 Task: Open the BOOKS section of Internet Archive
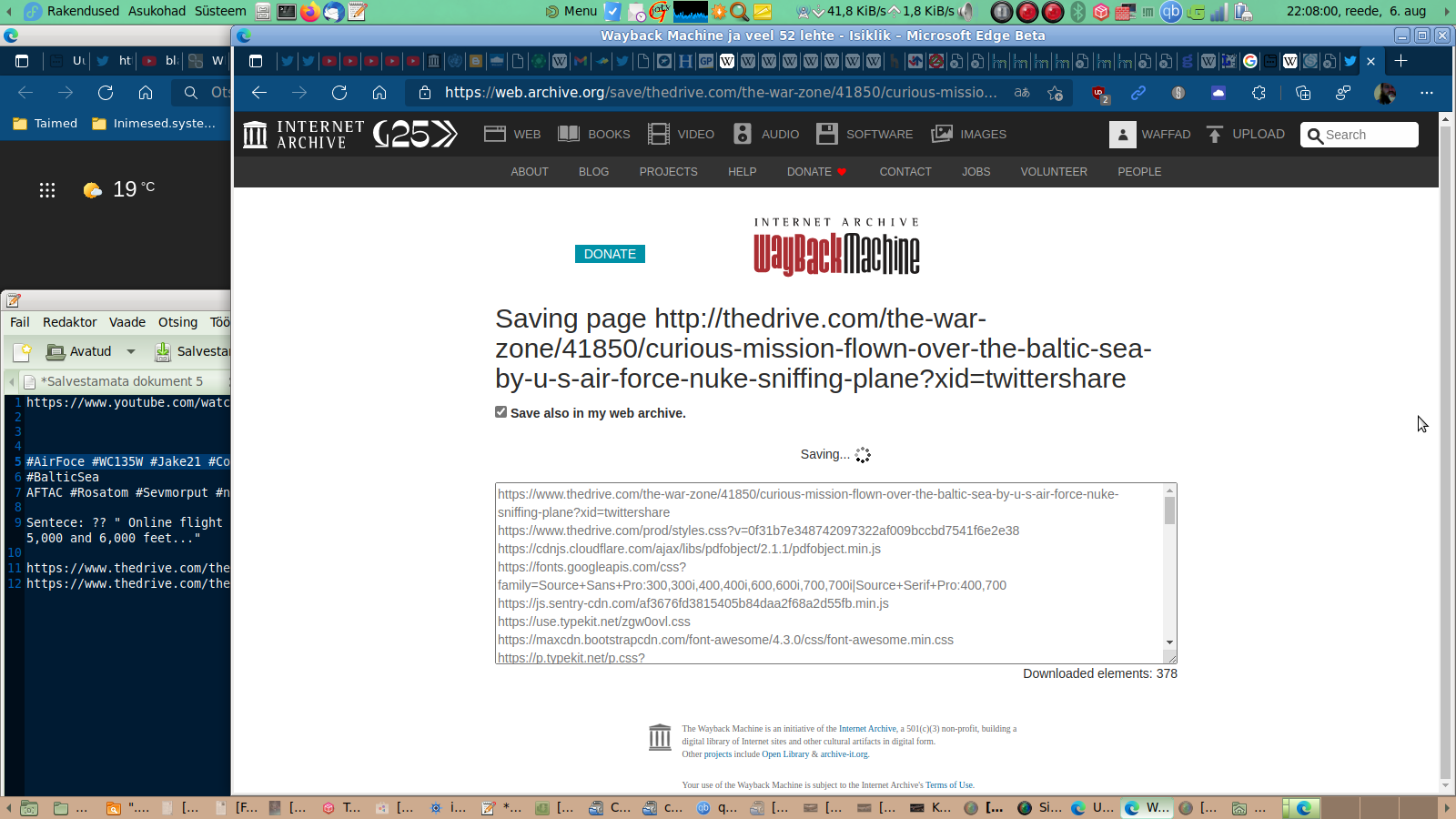593,134
